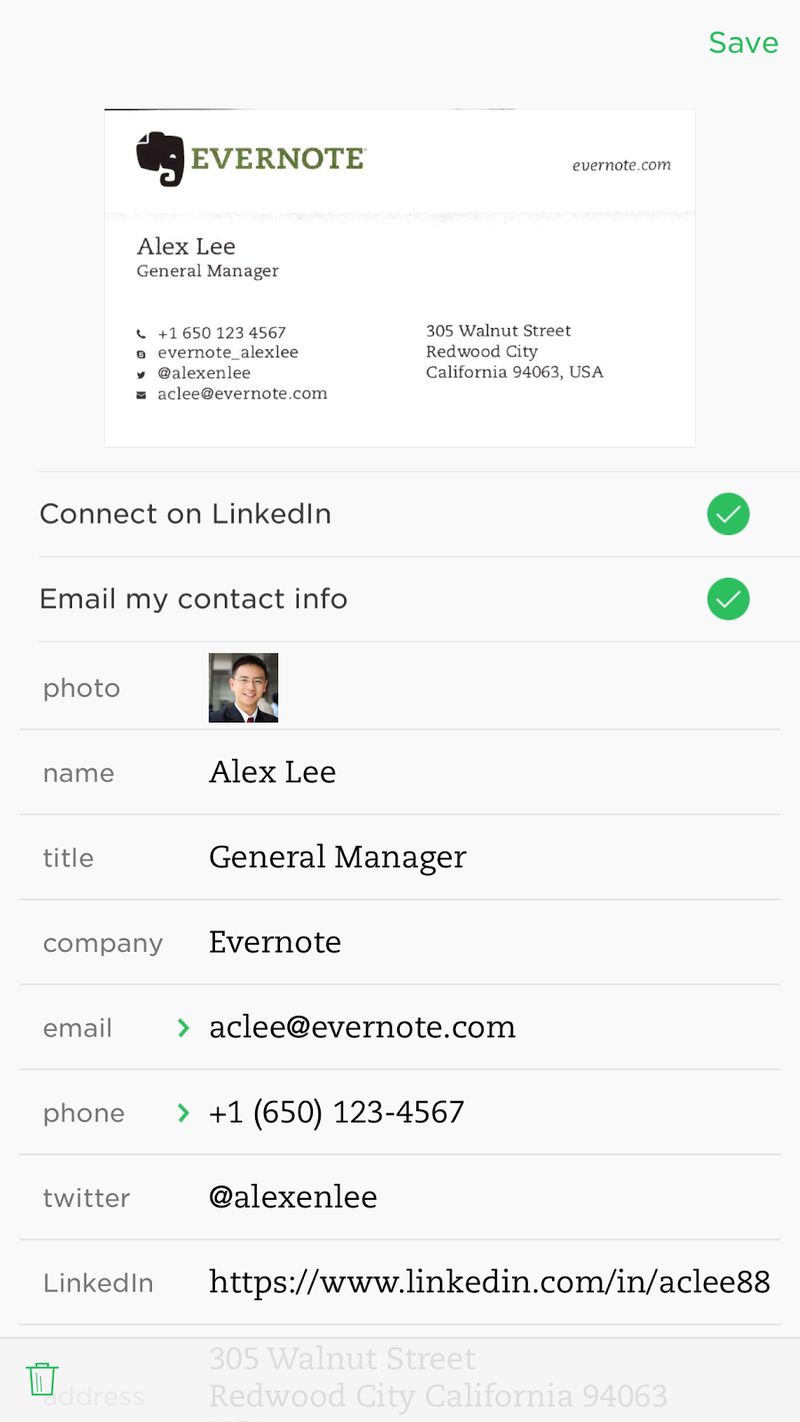Viewport: 800px width, 1422px height.
Task: Edit the title field General Manager
Action: pyautogui.click(x=337, y=857)
